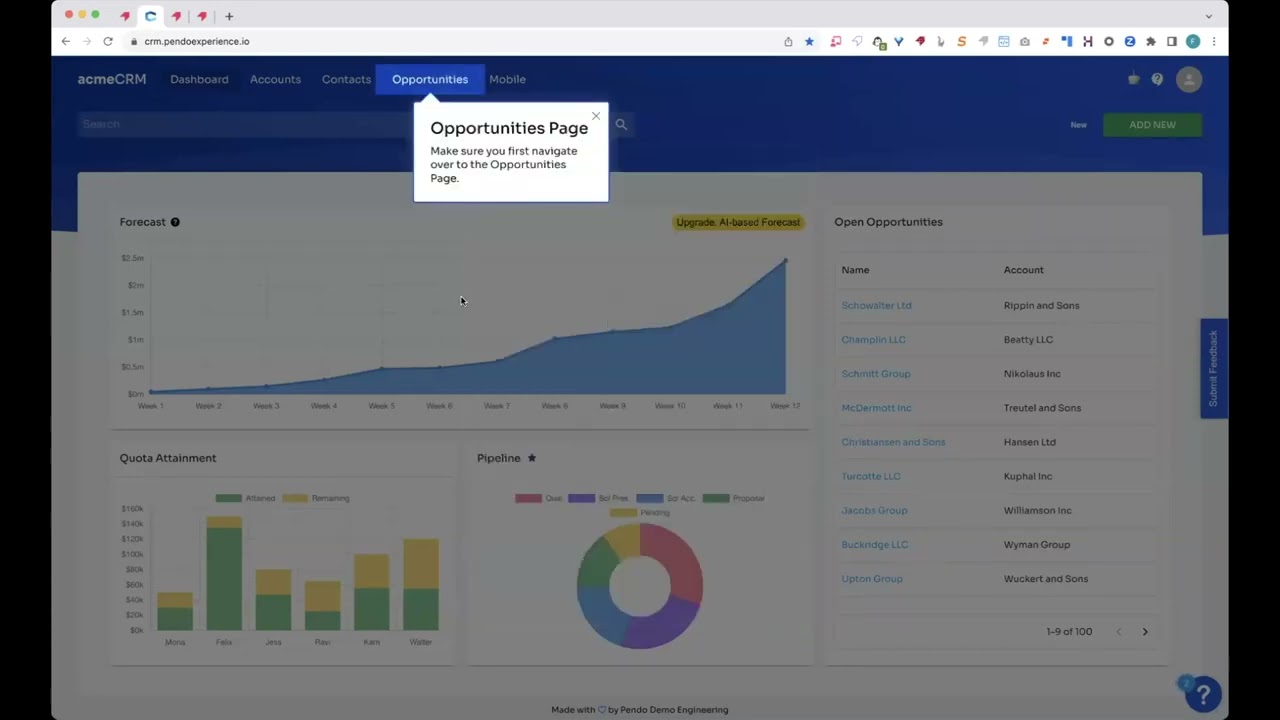Click the bookmark star in address bar

click(x=809, y=41)
